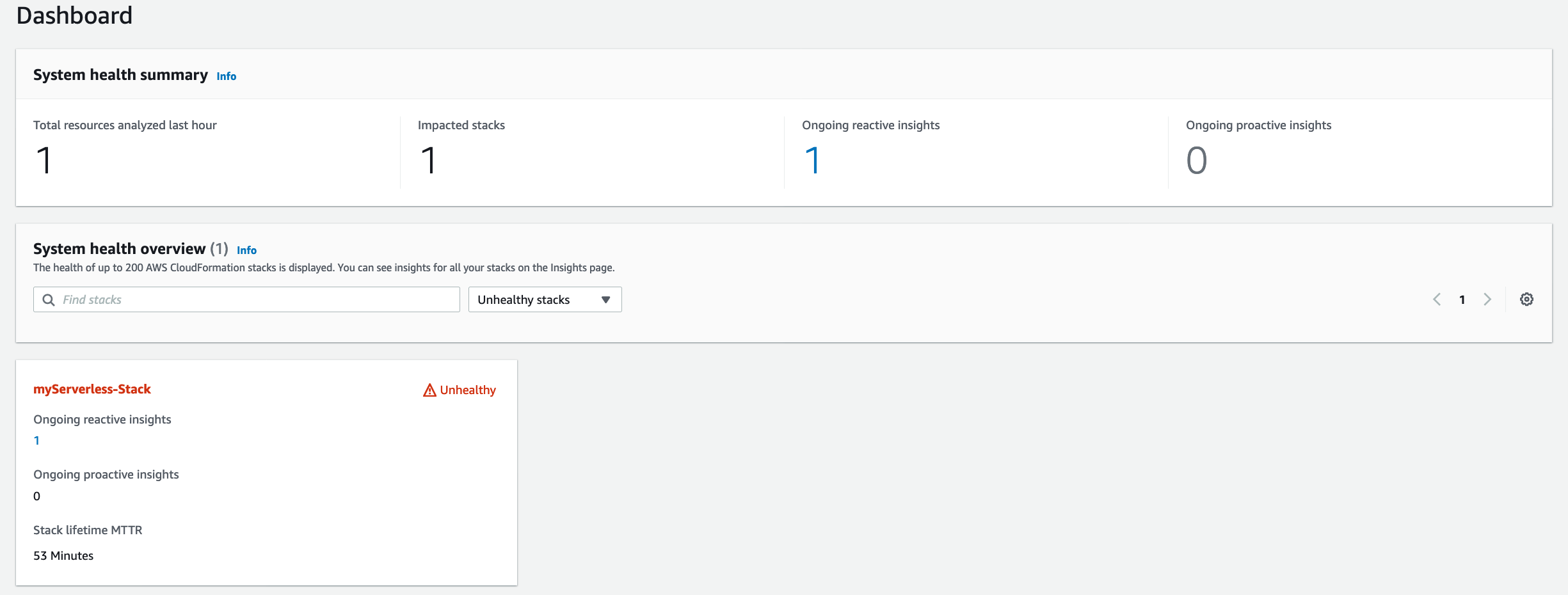Open Info link for System health summary
This screenshot has width=1568, height=595.
point(227,76)
